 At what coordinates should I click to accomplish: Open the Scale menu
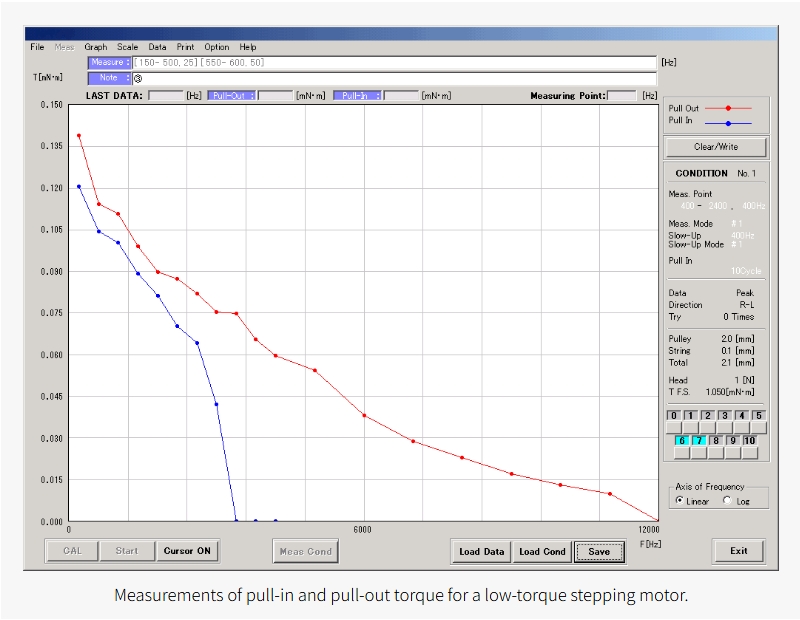pyautogui.click(x=128, y=47)
